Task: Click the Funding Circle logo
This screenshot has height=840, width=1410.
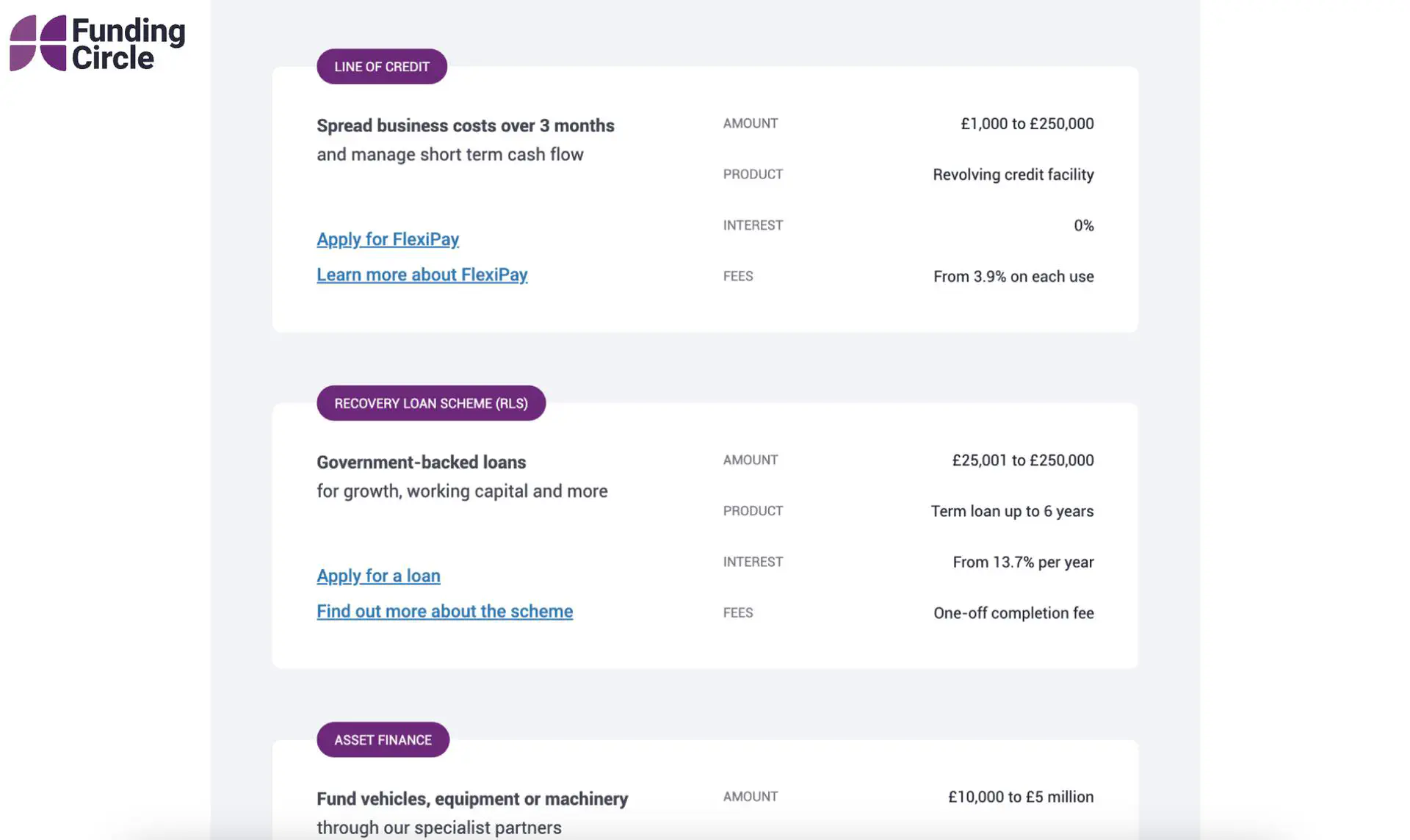Action: click(97, 43)
